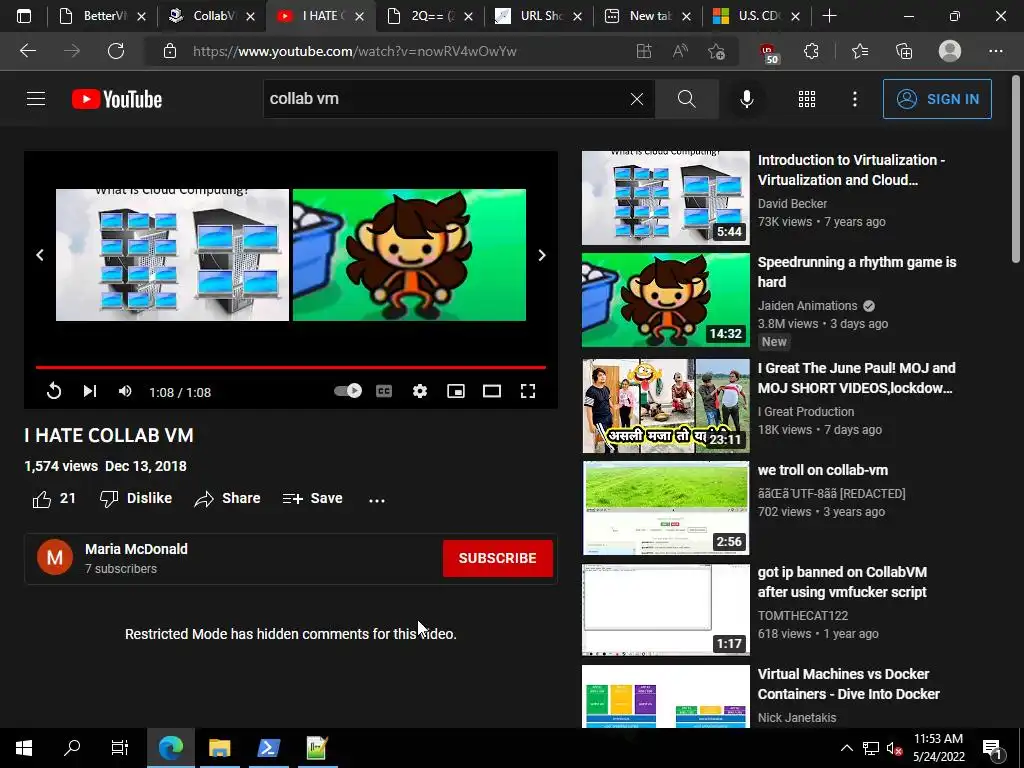Enter full screen mode
Image resolution: width=1024 pixels, height=768 pixels.
[x=528, y=391]
